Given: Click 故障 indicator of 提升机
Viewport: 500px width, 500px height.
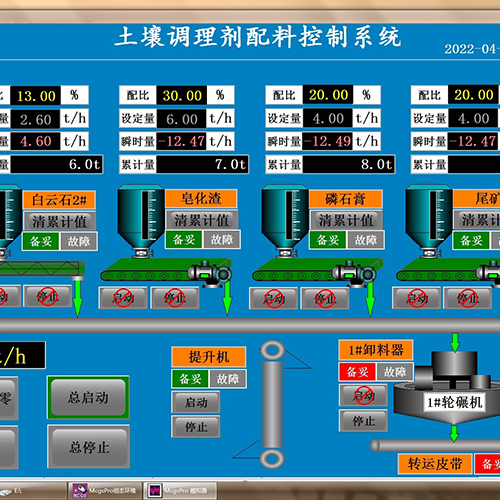Looking at the screenshot, I should pyautogui.click(x=228, y=379).
